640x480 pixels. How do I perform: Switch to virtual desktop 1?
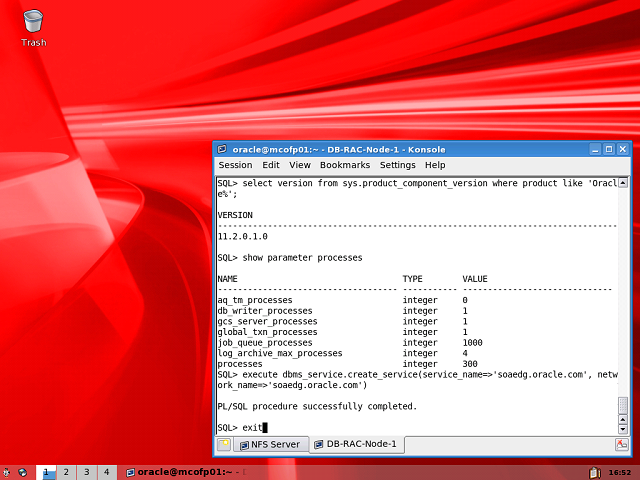[x=46, y=472]
